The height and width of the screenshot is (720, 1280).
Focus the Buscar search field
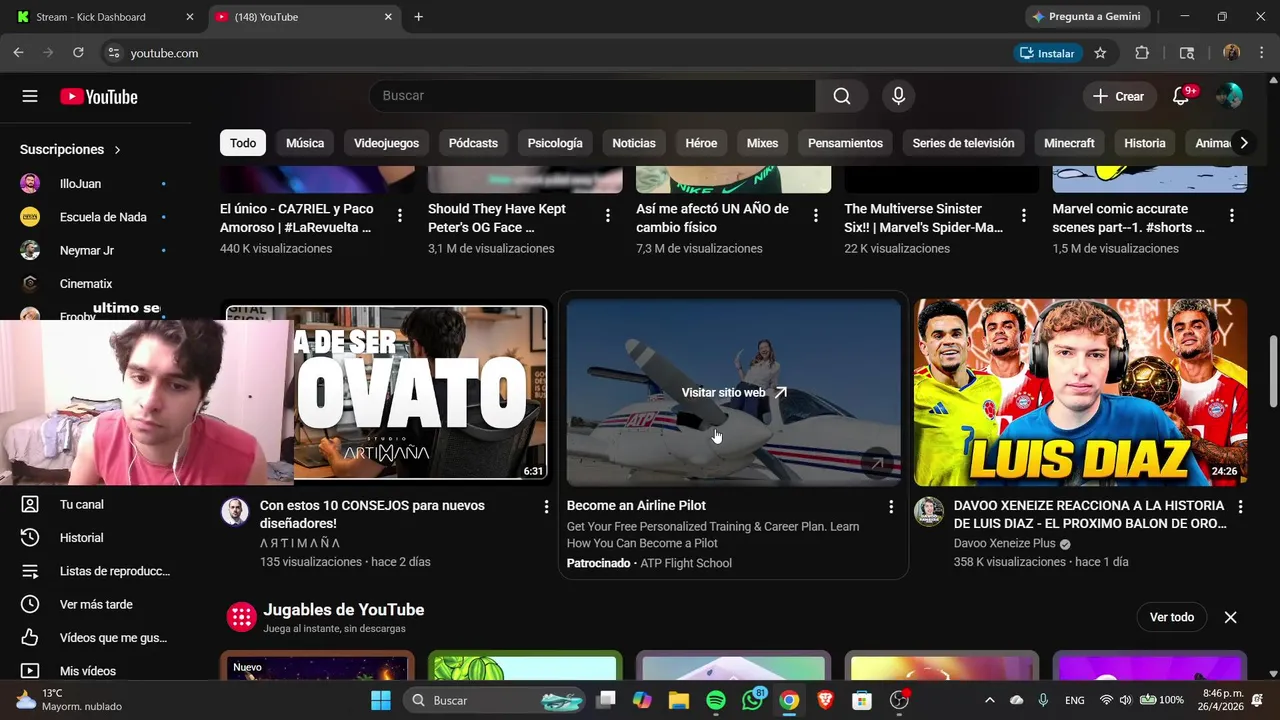593,96
